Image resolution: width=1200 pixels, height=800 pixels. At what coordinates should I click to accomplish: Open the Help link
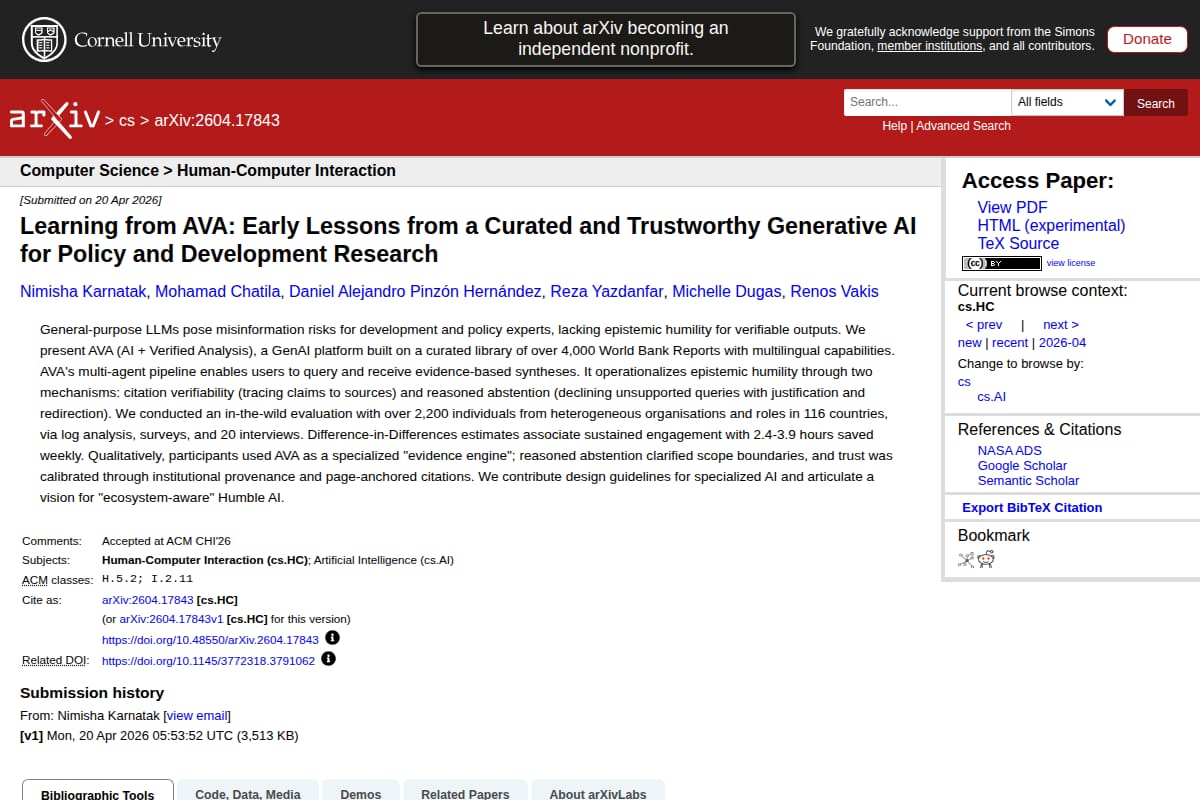[894, 126]
